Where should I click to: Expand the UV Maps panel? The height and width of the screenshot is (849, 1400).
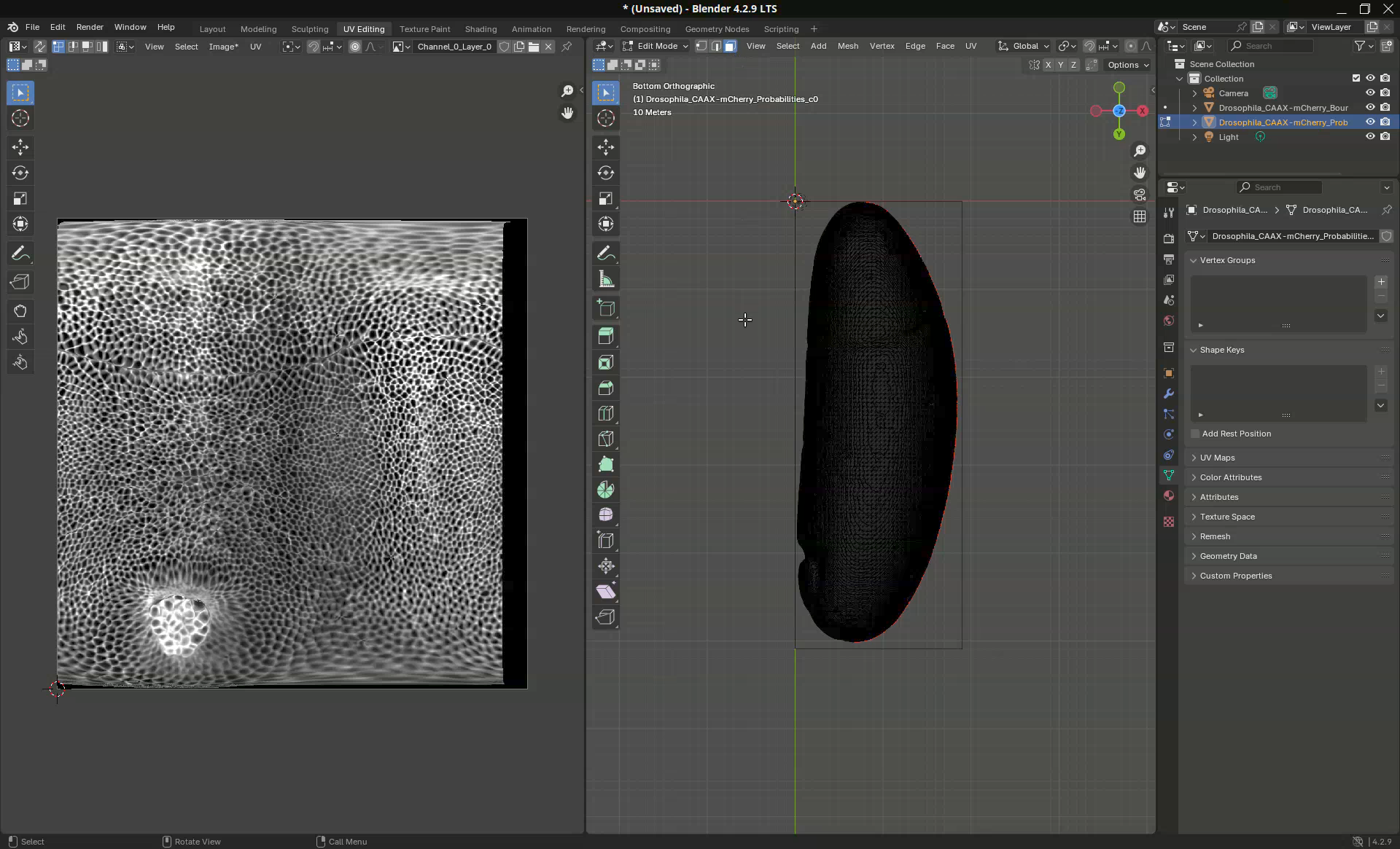1217,458
